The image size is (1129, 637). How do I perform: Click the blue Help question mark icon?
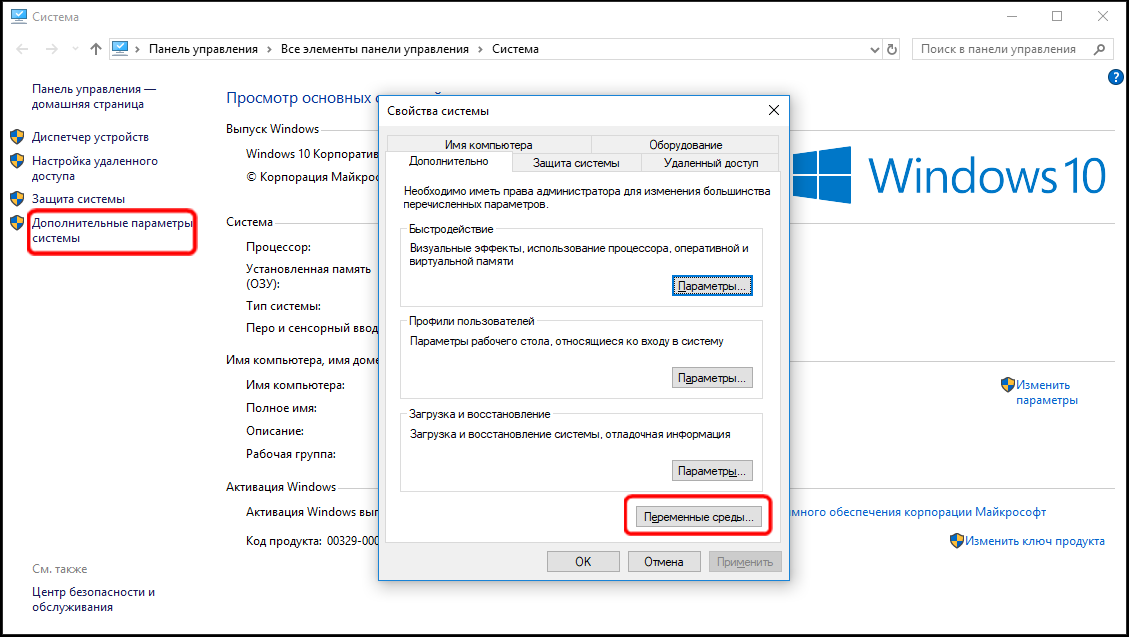(x=1115, y=77)
